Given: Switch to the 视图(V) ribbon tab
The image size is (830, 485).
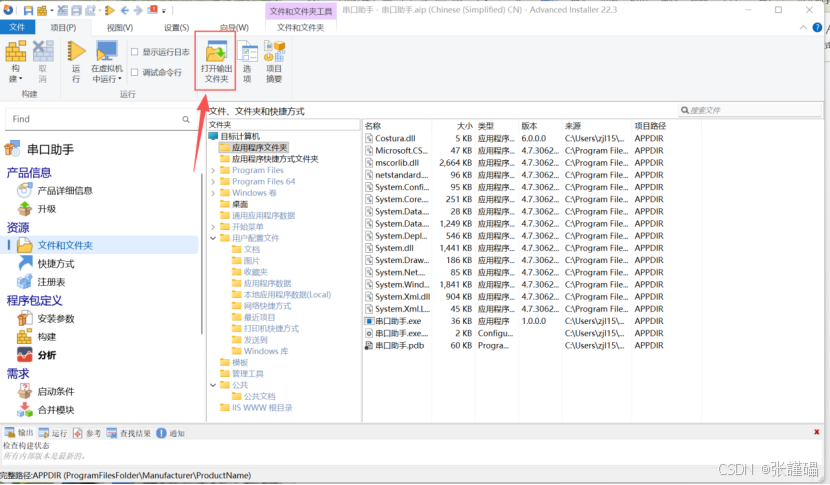Looking at the screenshot, I should 120,28.
